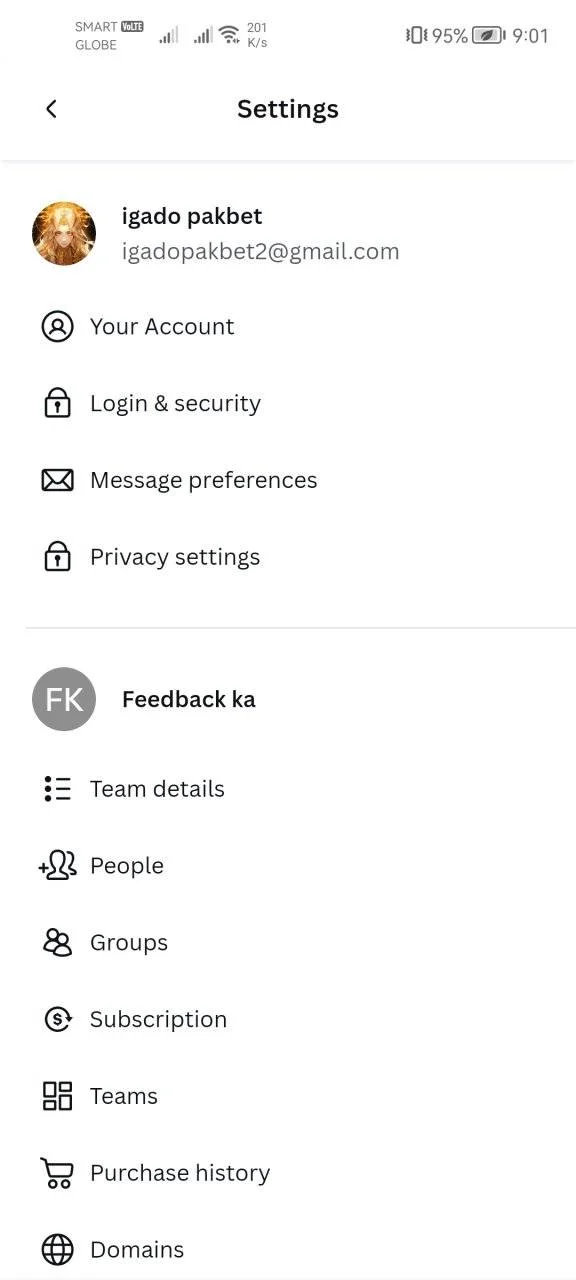Tap the FK team avatar

pyautogui.click(x=64, y=699)
